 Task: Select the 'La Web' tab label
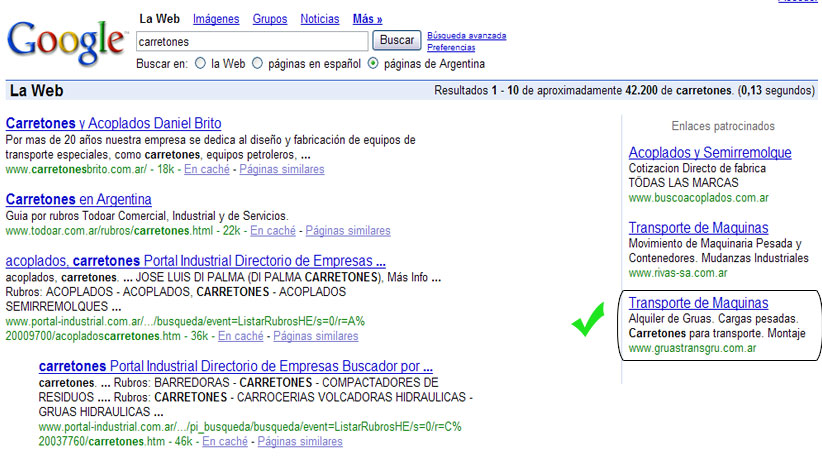coord(159,19)
